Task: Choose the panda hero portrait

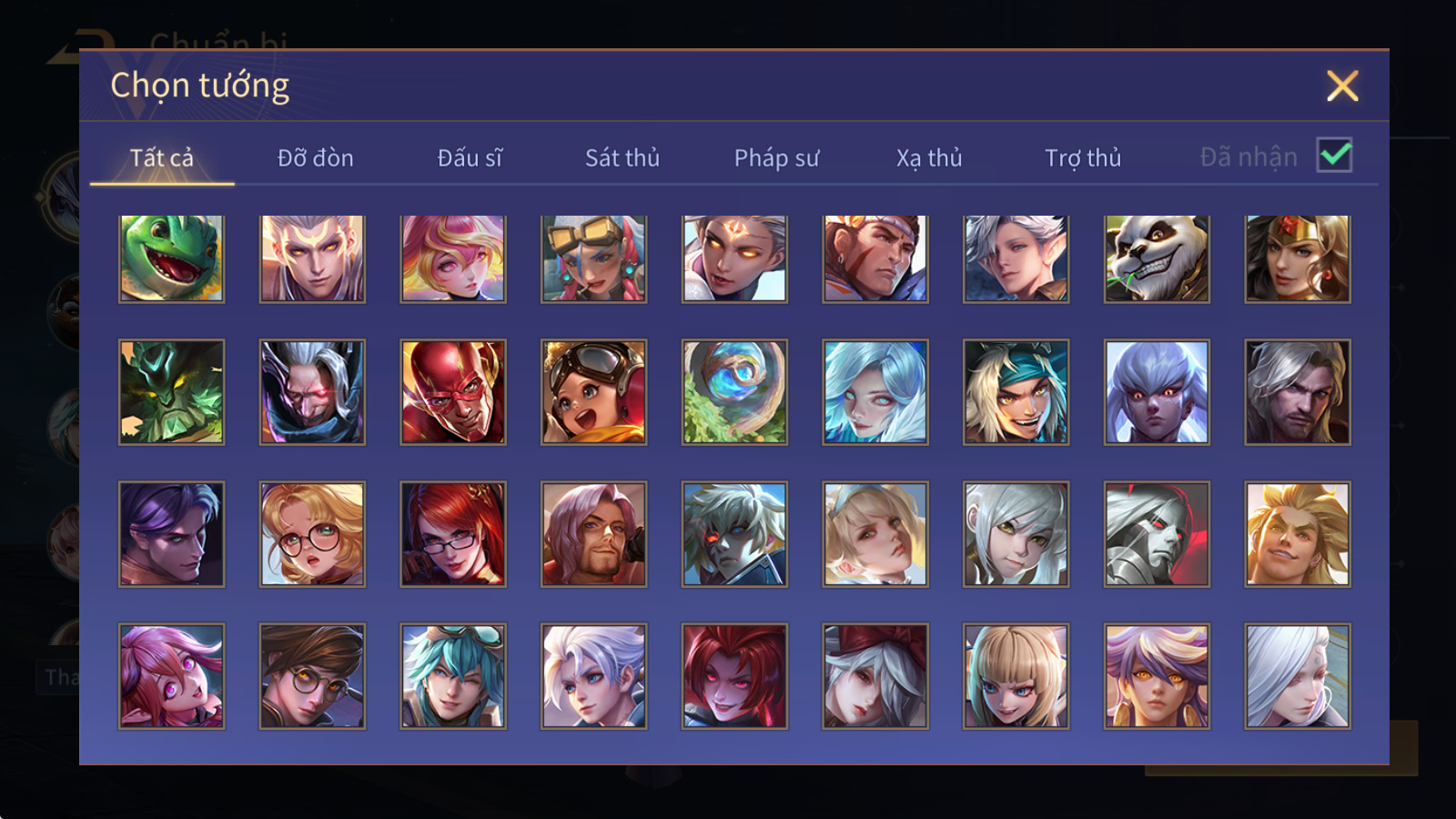Action: (x=1157, y=258)
